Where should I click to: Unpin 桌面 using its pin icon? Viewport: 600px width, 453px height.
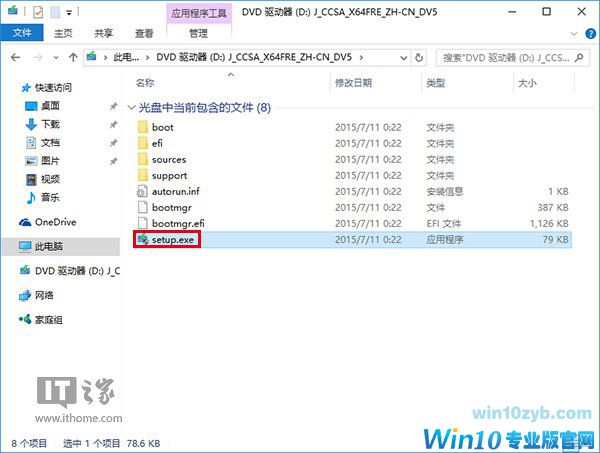pos(113,106)
